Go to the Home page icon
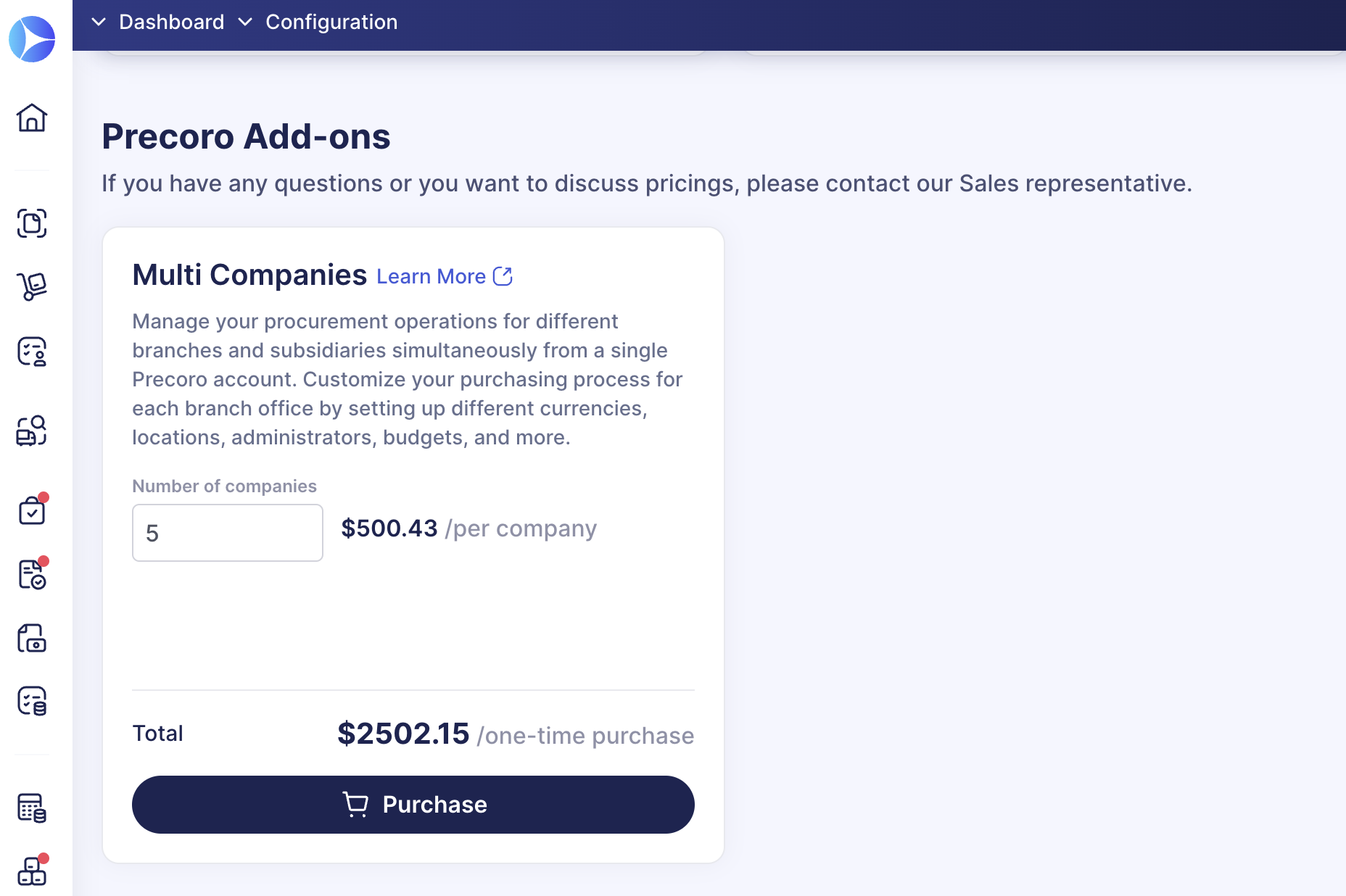This screenshot has height=896, width=1346. 32,117
